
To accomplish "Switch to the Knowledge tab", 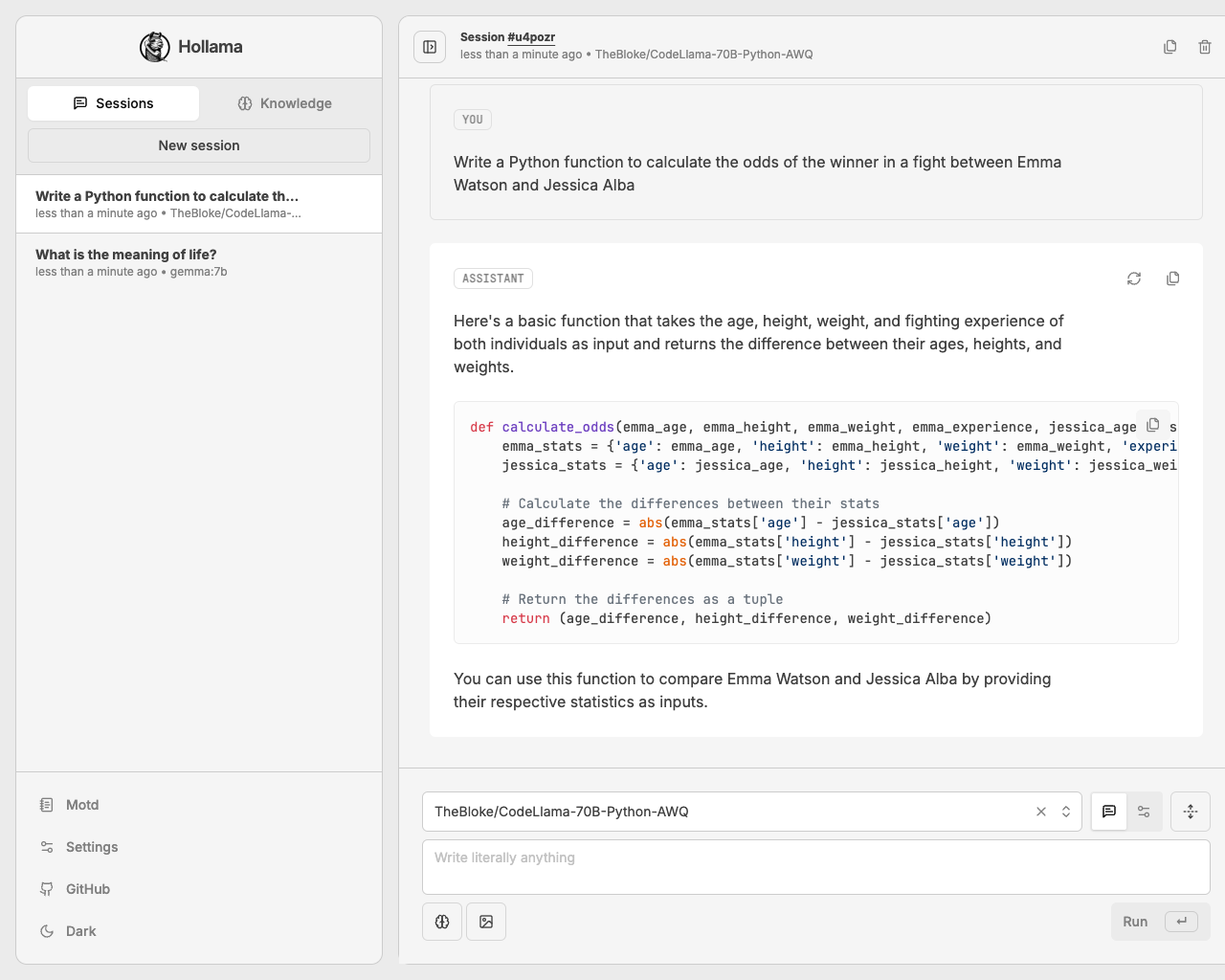I will click(x=285, y=103).
